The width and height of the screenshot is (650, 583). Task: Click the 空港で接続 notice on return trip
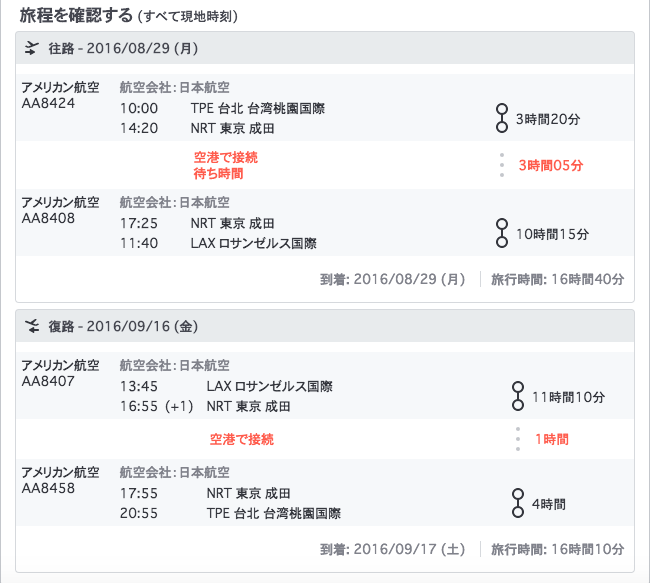(241, 438)
